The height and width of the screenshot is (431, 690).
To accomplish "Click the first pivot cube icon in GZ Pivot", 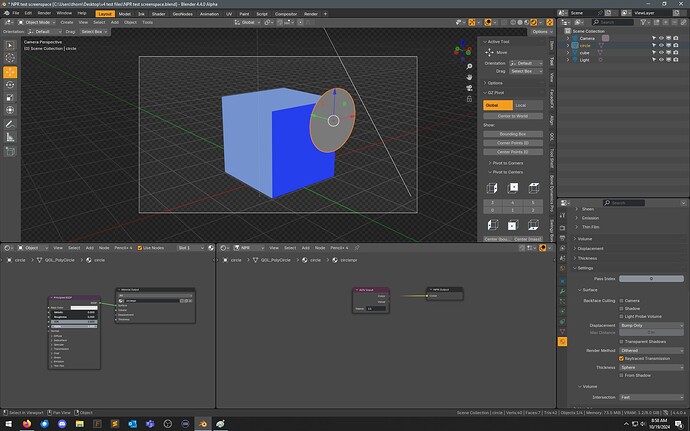I will pyautogui.click(x=492, y=188).
